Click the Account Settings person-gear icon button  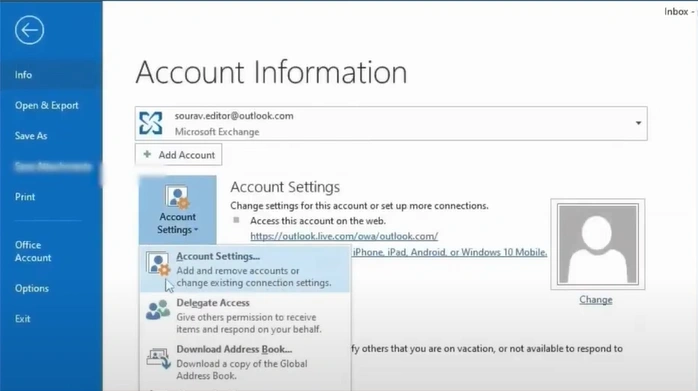[178, 209]
